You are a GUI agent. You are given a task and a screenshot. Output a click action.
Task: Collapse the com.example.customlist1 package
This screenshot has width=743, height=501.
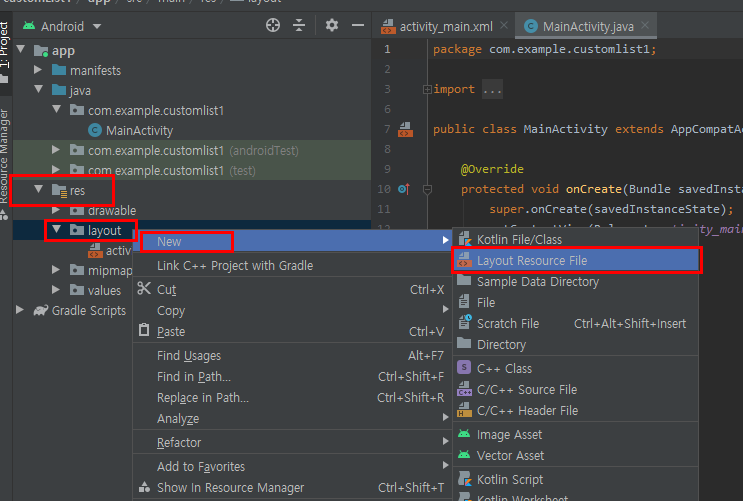pos(57,109)
